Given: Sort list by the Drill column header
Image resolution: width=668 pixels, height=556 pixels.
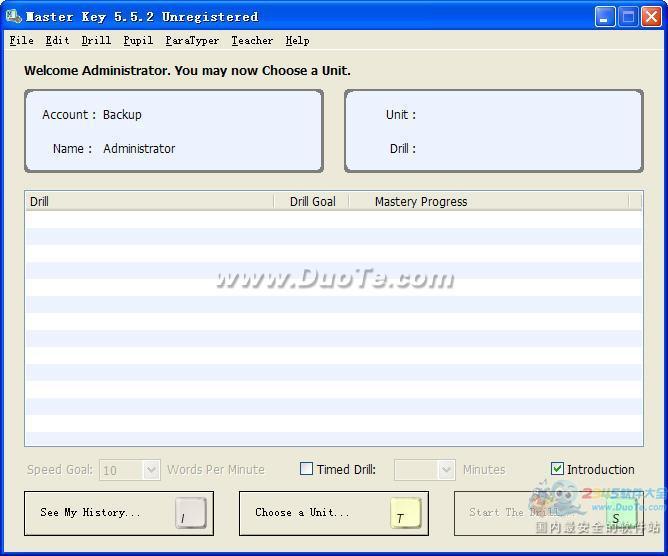Looking at the screenshot, I should tap(148, 201).
